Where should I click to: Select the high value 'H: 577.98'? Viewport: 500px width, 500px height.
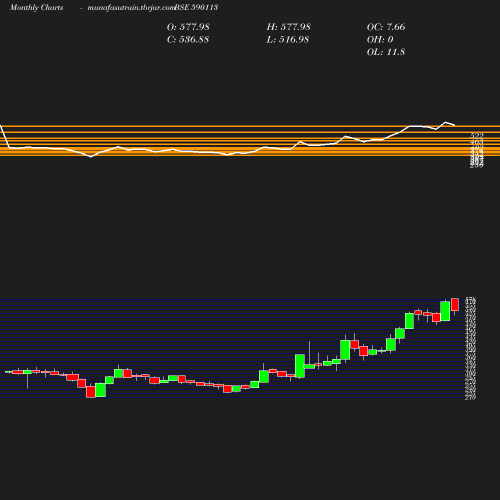pos(288,27)
